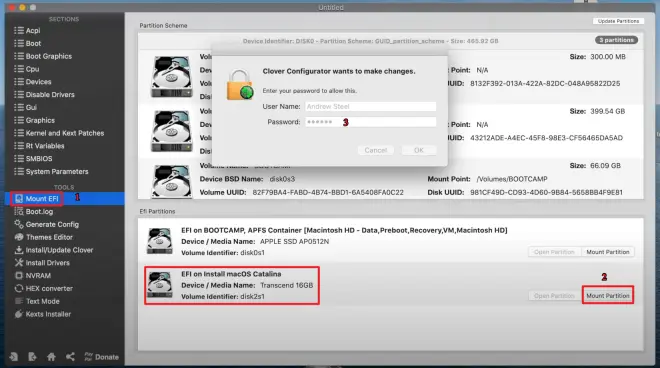This screenshot has height=368, width=660.
Task: Click the home icon in bottom toolbar
Action: tap(51, 357)
